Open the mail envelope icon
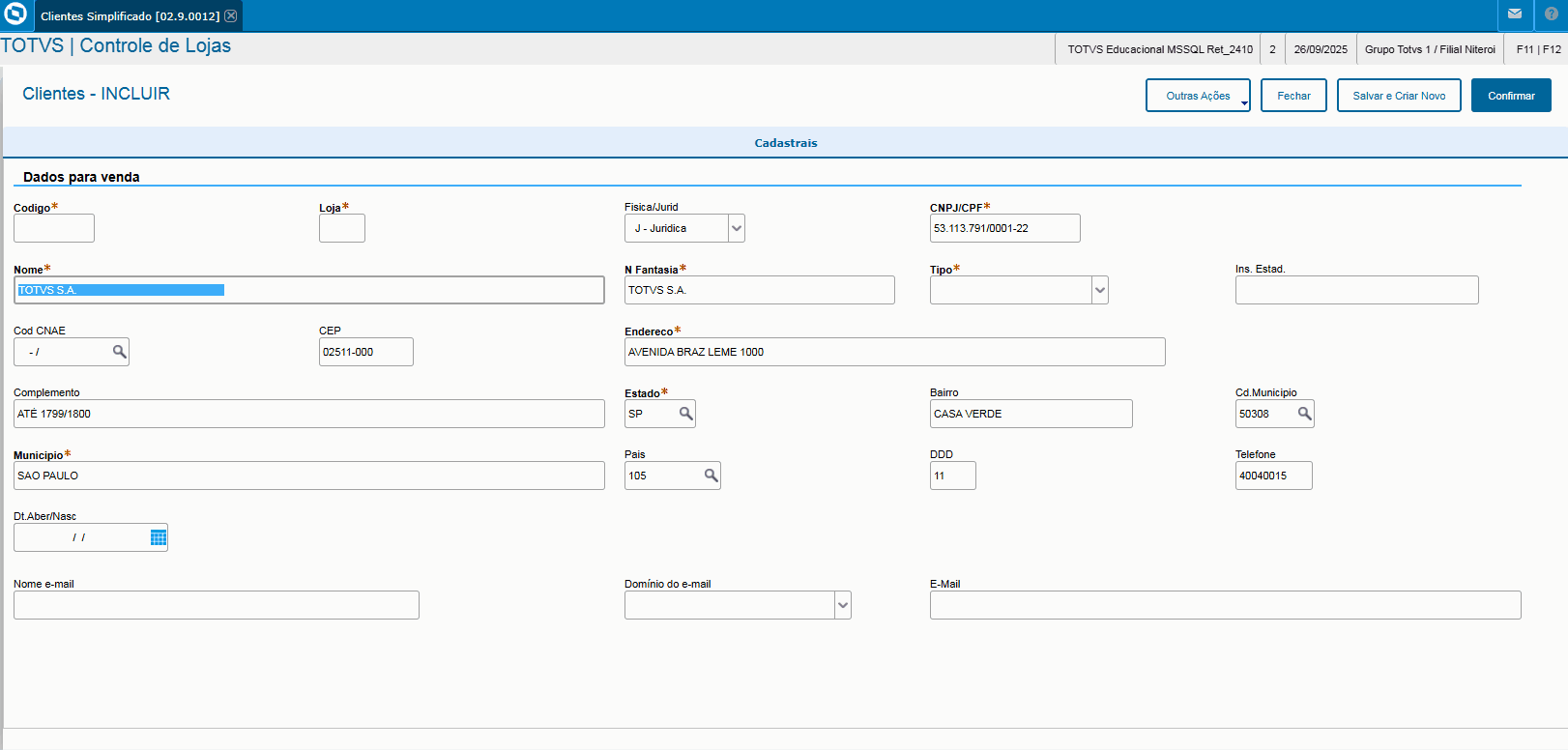The width and height of the screenshot is (1568, 750). point(1515,14)
